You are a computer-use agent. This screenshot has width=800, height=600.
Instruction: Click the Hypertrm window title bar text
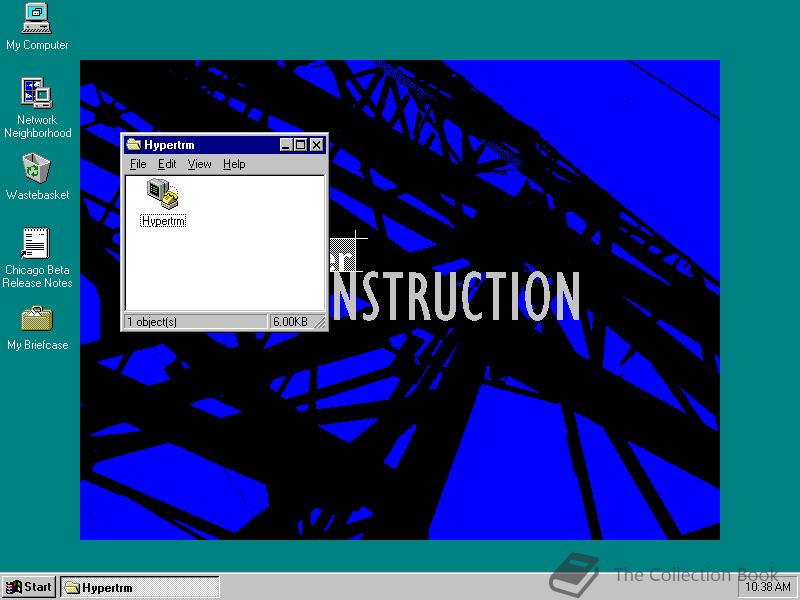point(169,145)
